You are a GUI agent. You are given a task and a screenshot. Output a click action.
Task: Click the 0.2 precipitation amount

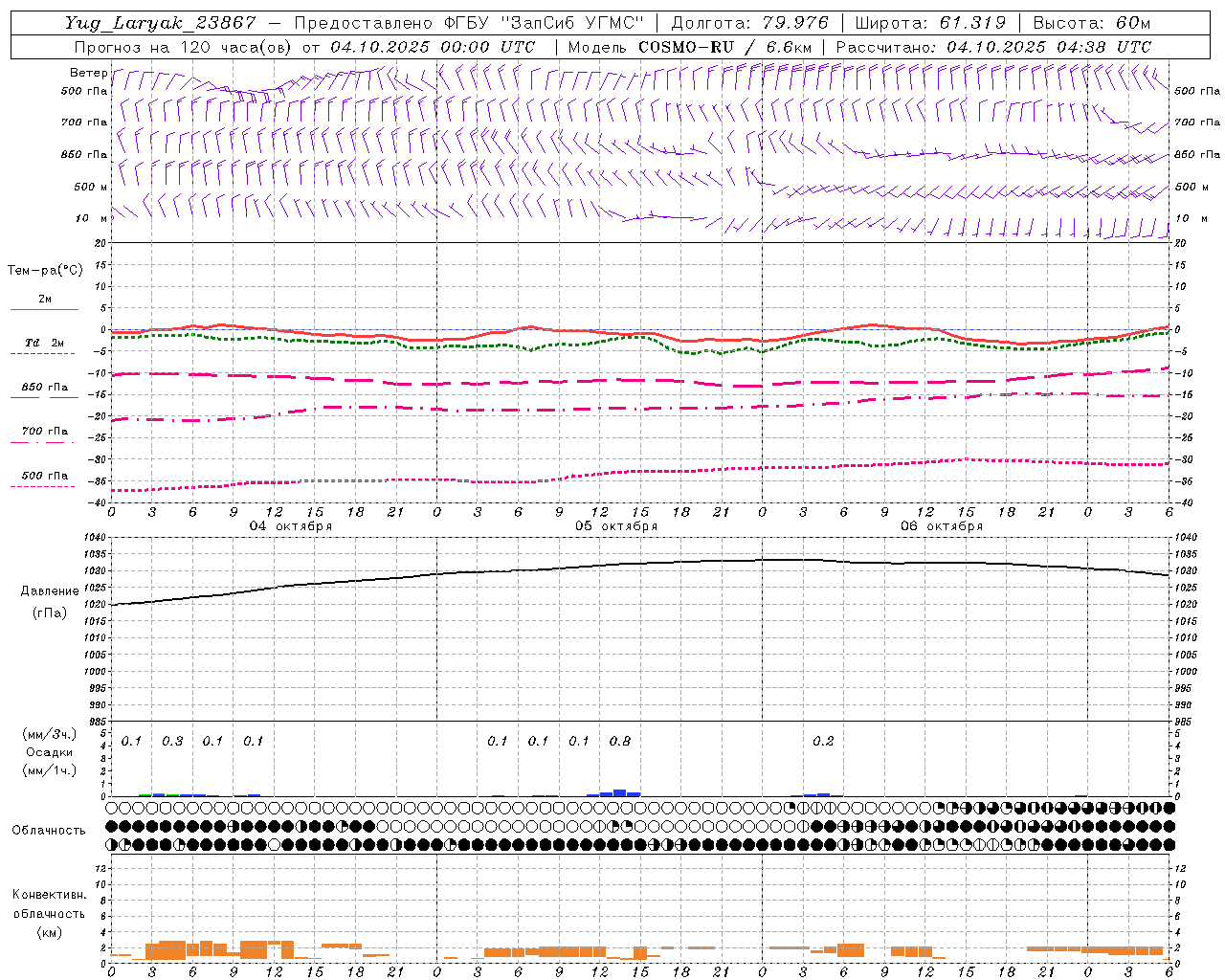click(823, 742)
